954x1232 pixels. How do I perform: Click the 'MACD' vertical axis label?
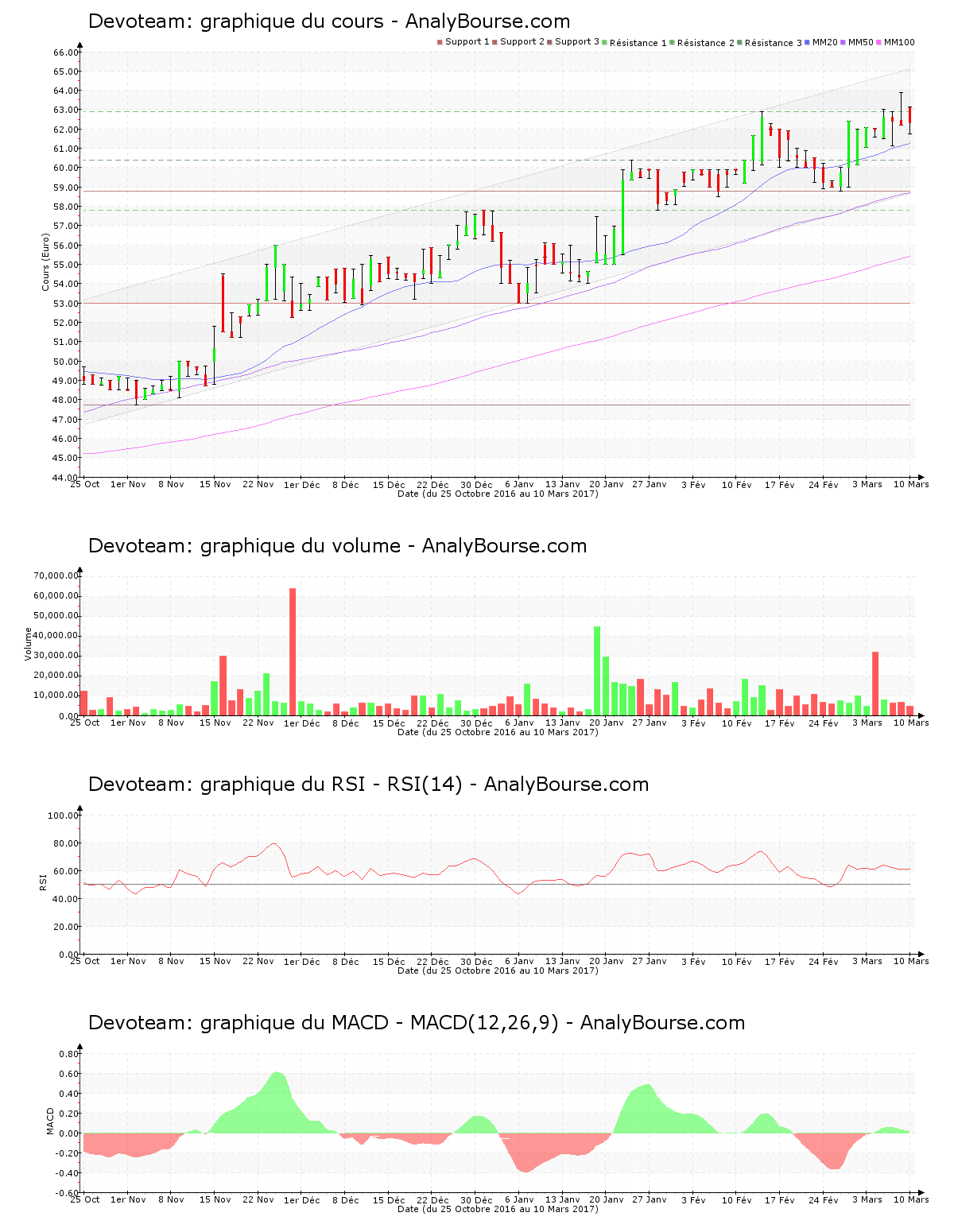click(x=51, y=1121)
